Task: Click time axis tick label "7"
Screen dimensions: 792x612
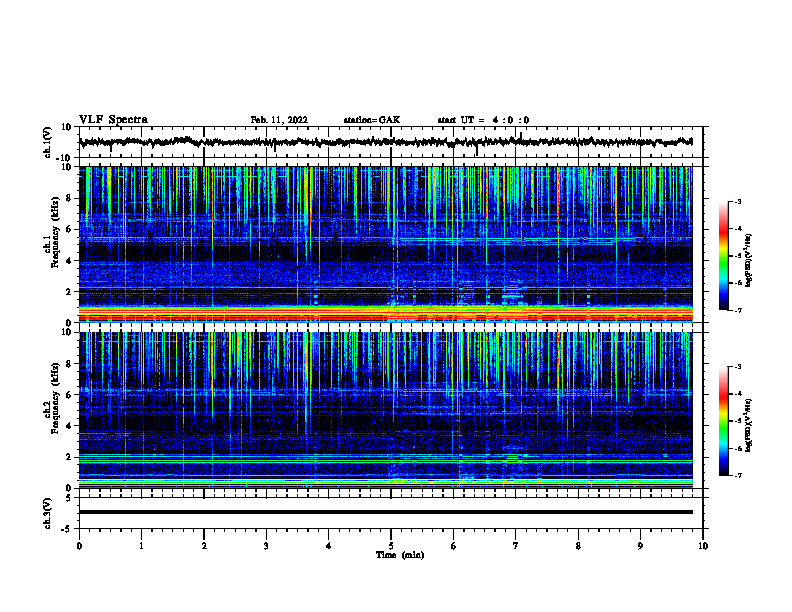Action: (x=516, y=546)
